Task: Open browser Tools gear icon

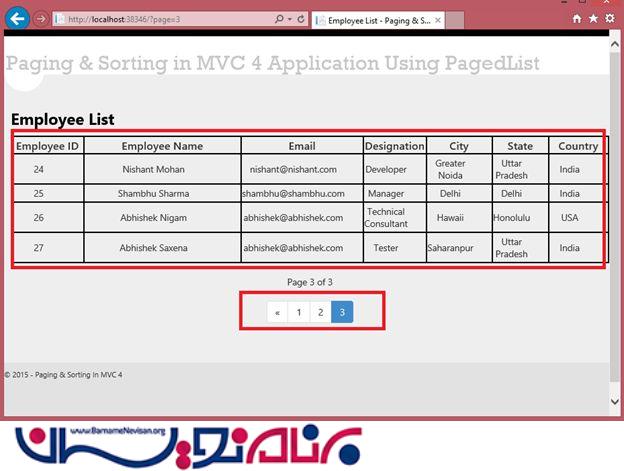Action: point(609,18)
